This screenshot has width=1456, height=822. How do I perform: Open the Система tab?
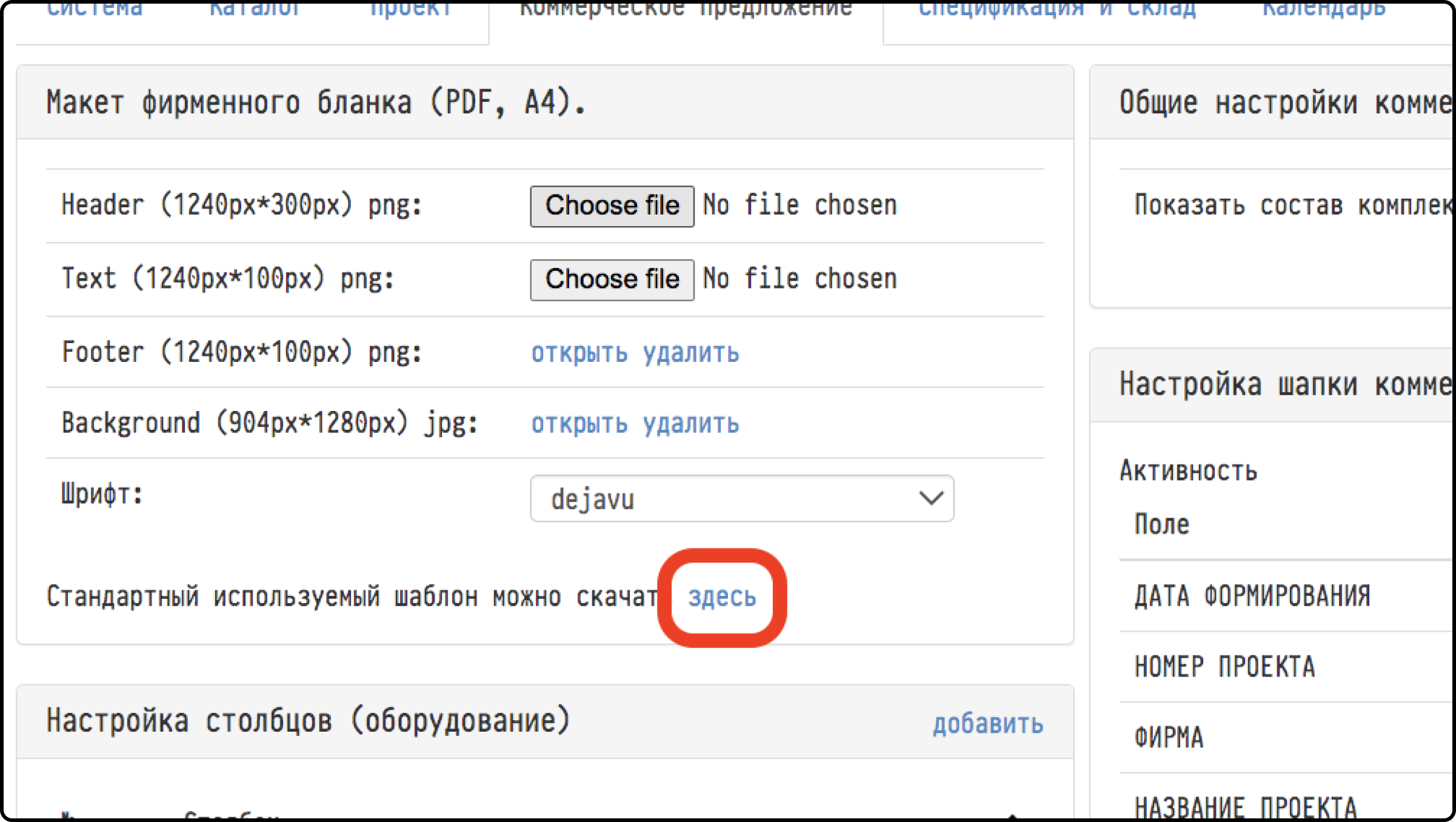point(95,10)
